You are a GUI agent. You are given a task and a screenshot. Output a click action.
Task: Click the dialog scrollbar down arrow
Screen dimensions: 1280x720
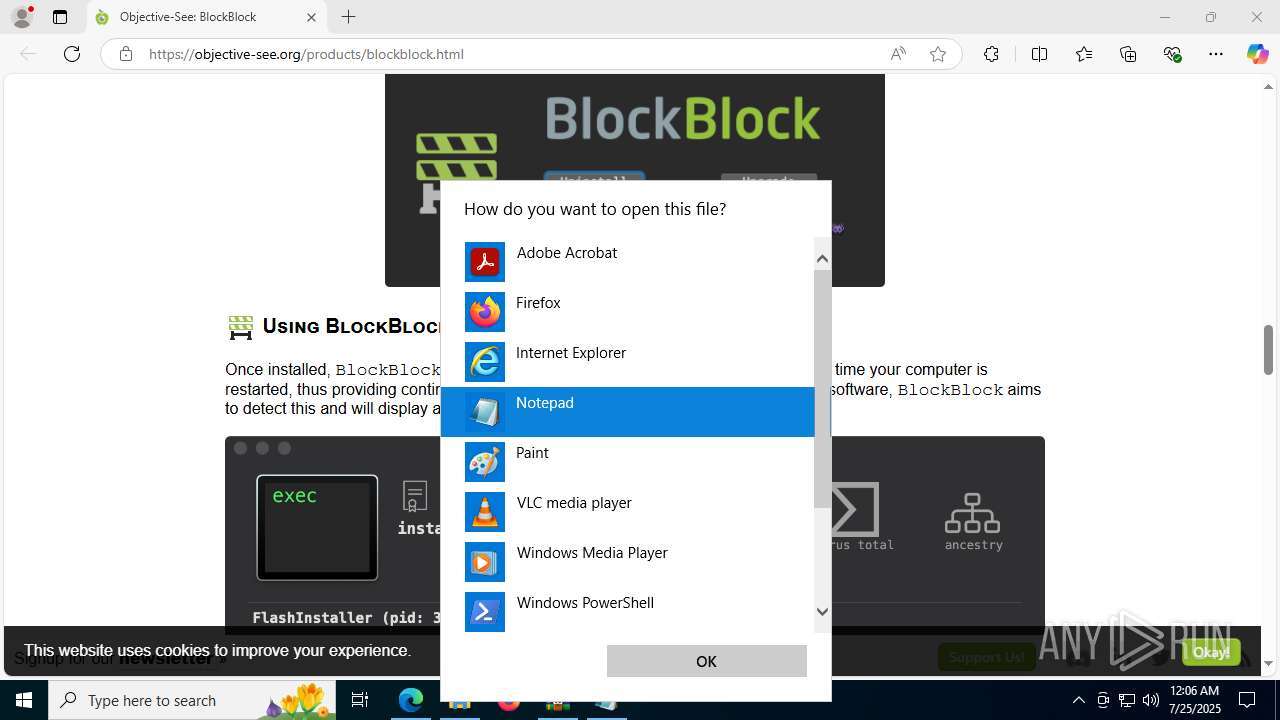(822, 612)
